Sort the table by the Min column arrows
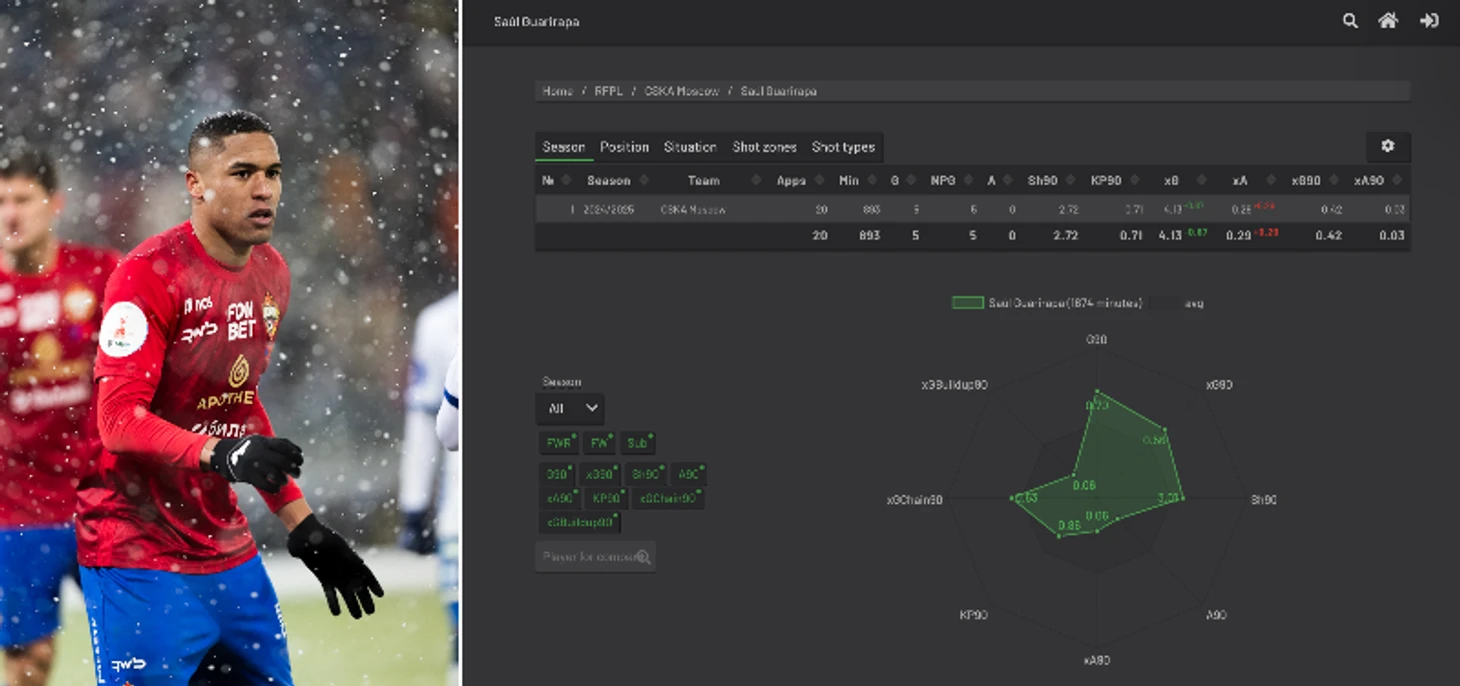This screenshot has width=1460, height=686. click(x=872, y=181)
